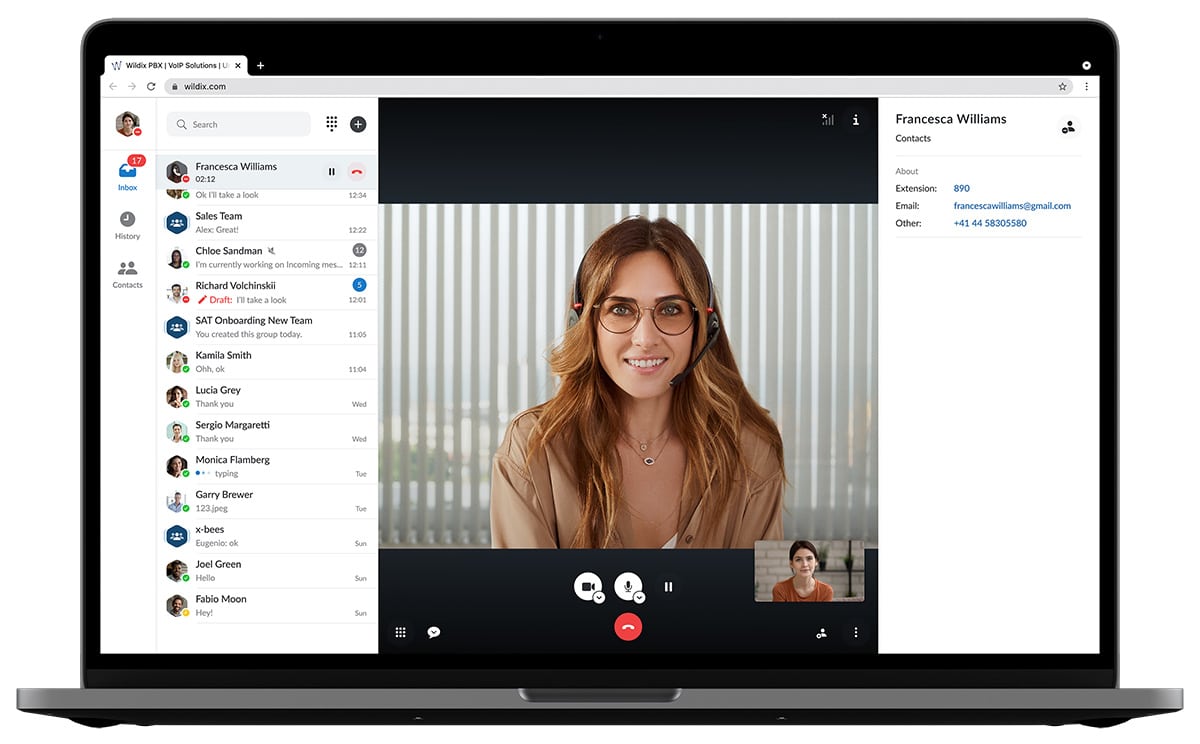Show call signal quality statistics icon
Image resolution: width=1200 pixels, height=744 pixels.
click(x=827, y=119)
